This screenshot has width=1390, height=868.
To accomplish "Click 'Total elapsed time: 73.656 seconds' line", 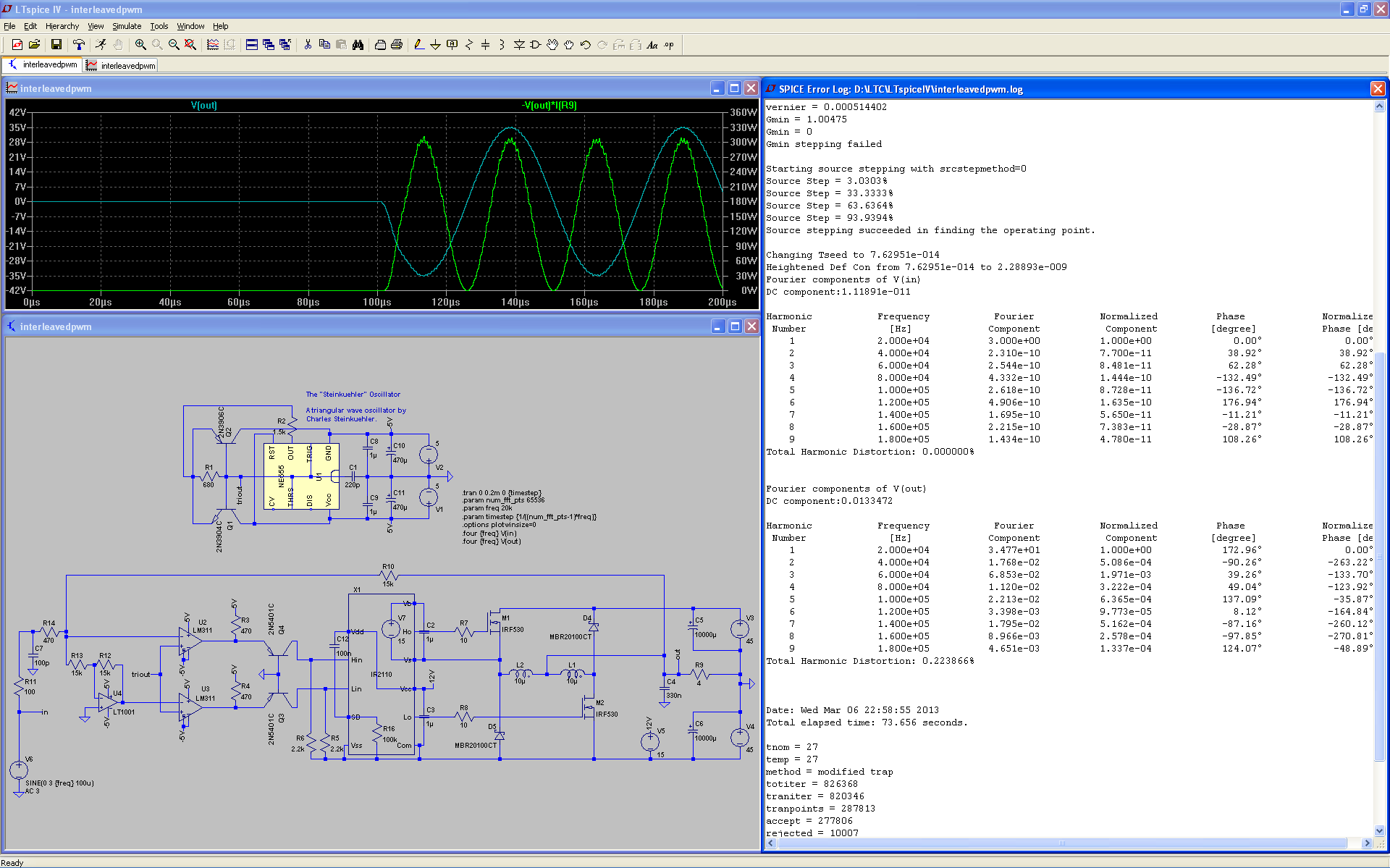I will (867, 722).
